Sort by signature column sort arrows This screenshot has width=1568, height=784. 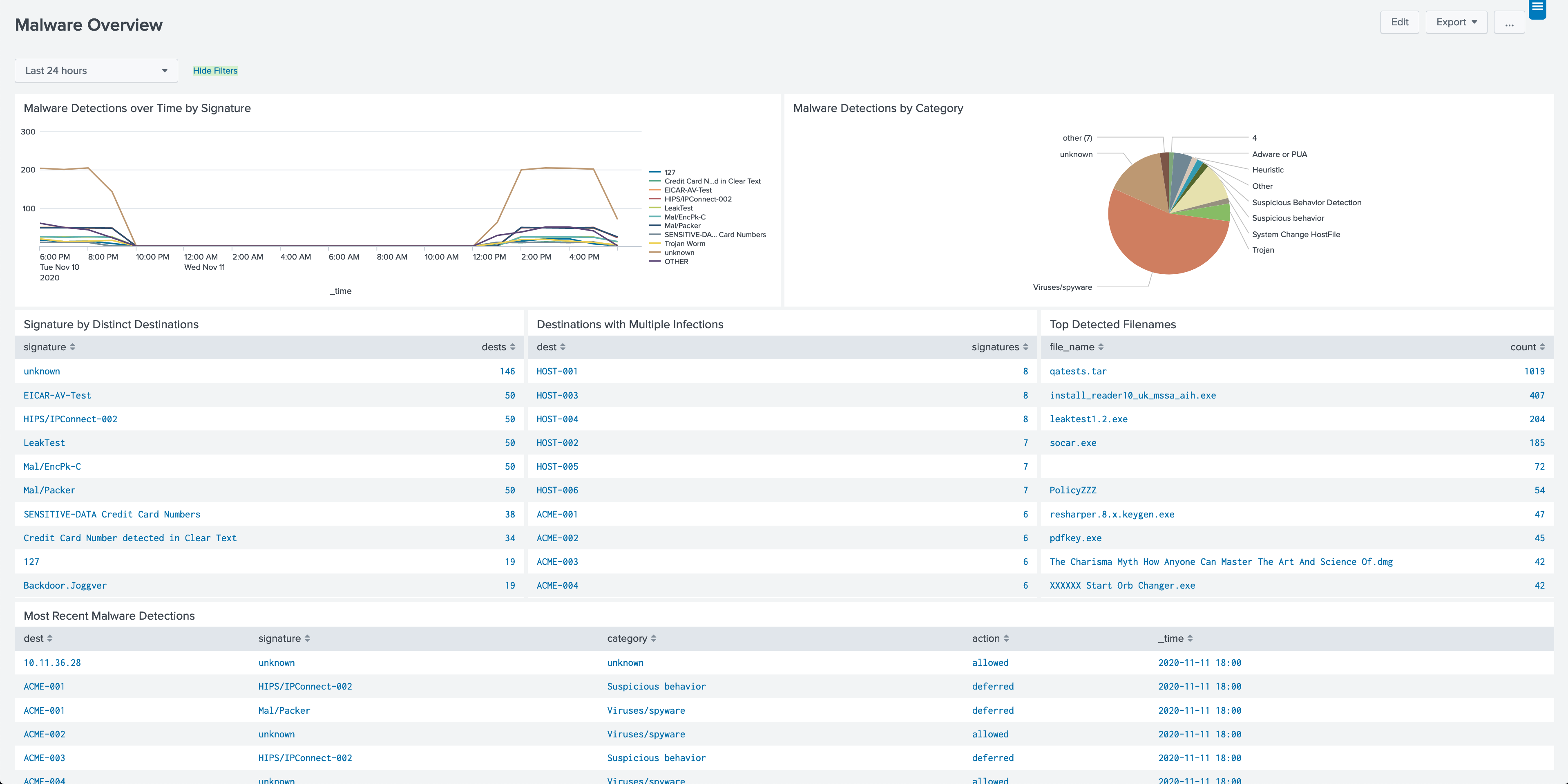pyautogui.click(x=72, y=347)
